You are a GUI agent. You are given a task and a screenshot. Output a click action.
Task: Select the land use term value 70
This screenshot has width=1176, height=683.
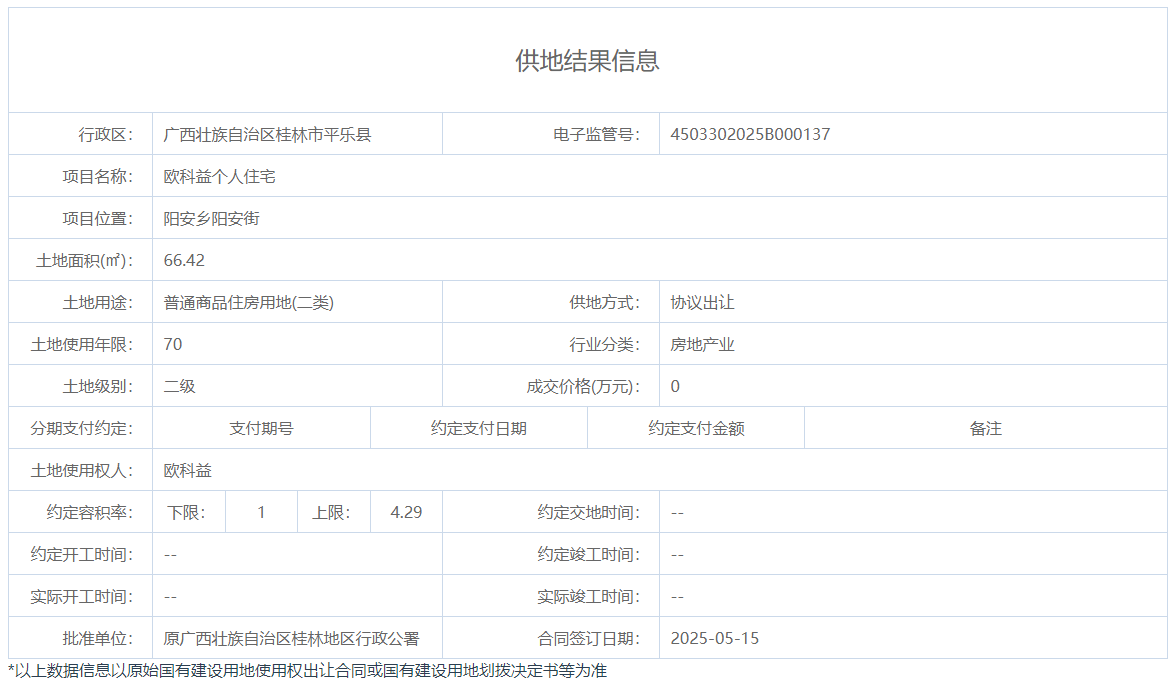point(173,344)
